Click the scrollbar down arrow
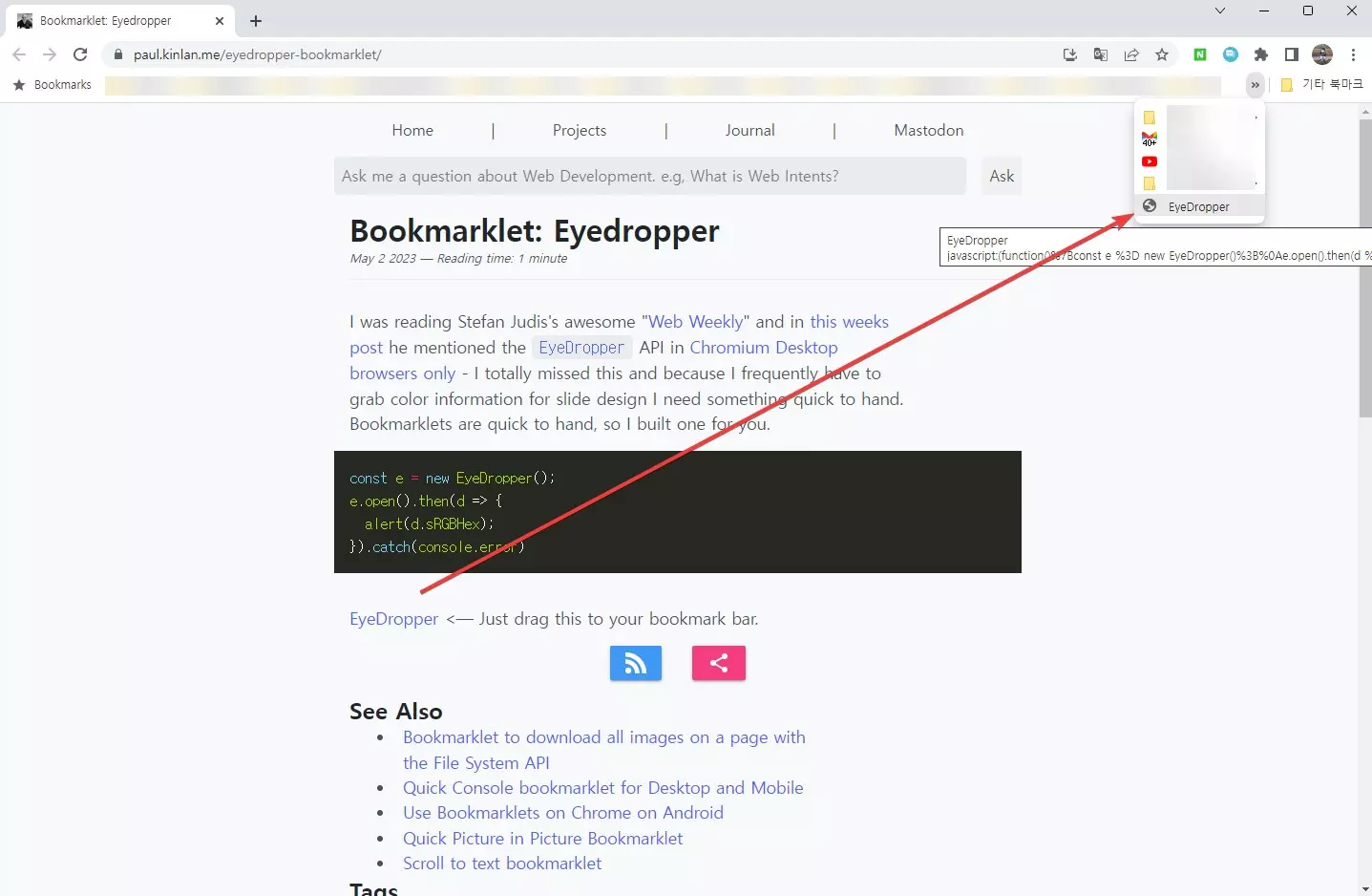This screenshot has width=1372, height=896. coord(1365,888)
